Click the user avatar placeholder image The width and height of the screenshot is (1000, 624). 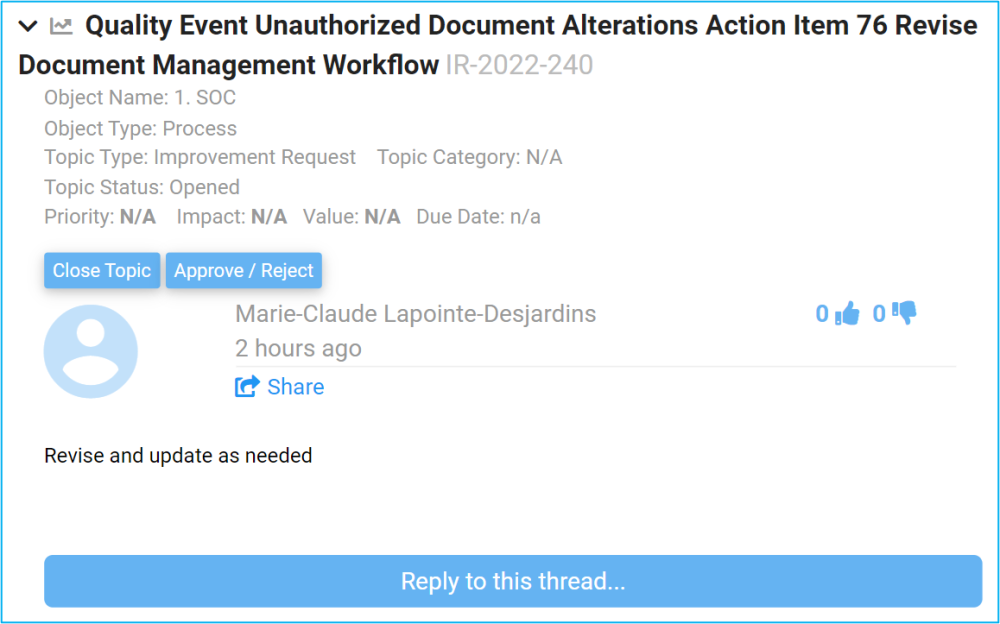(91, 352)
